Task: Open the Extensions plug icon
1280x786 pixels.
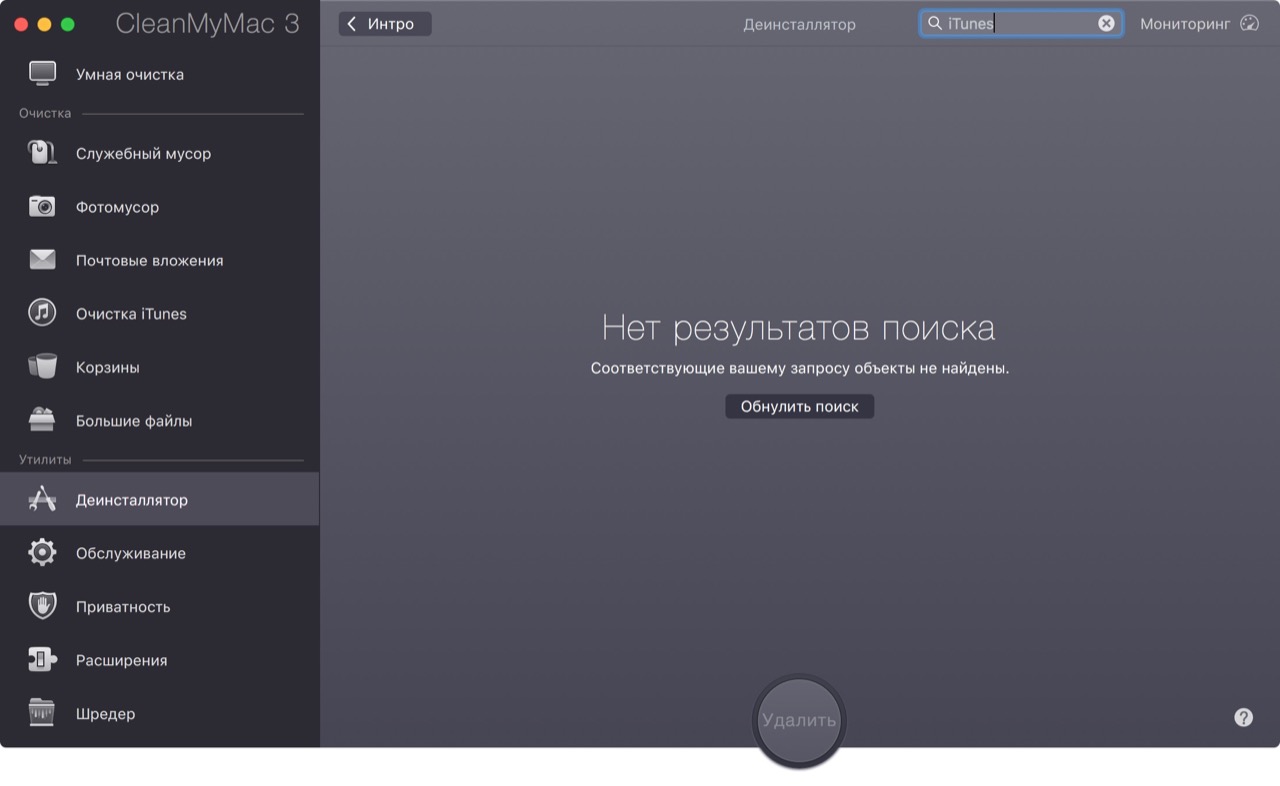Action: coord(42,660)
